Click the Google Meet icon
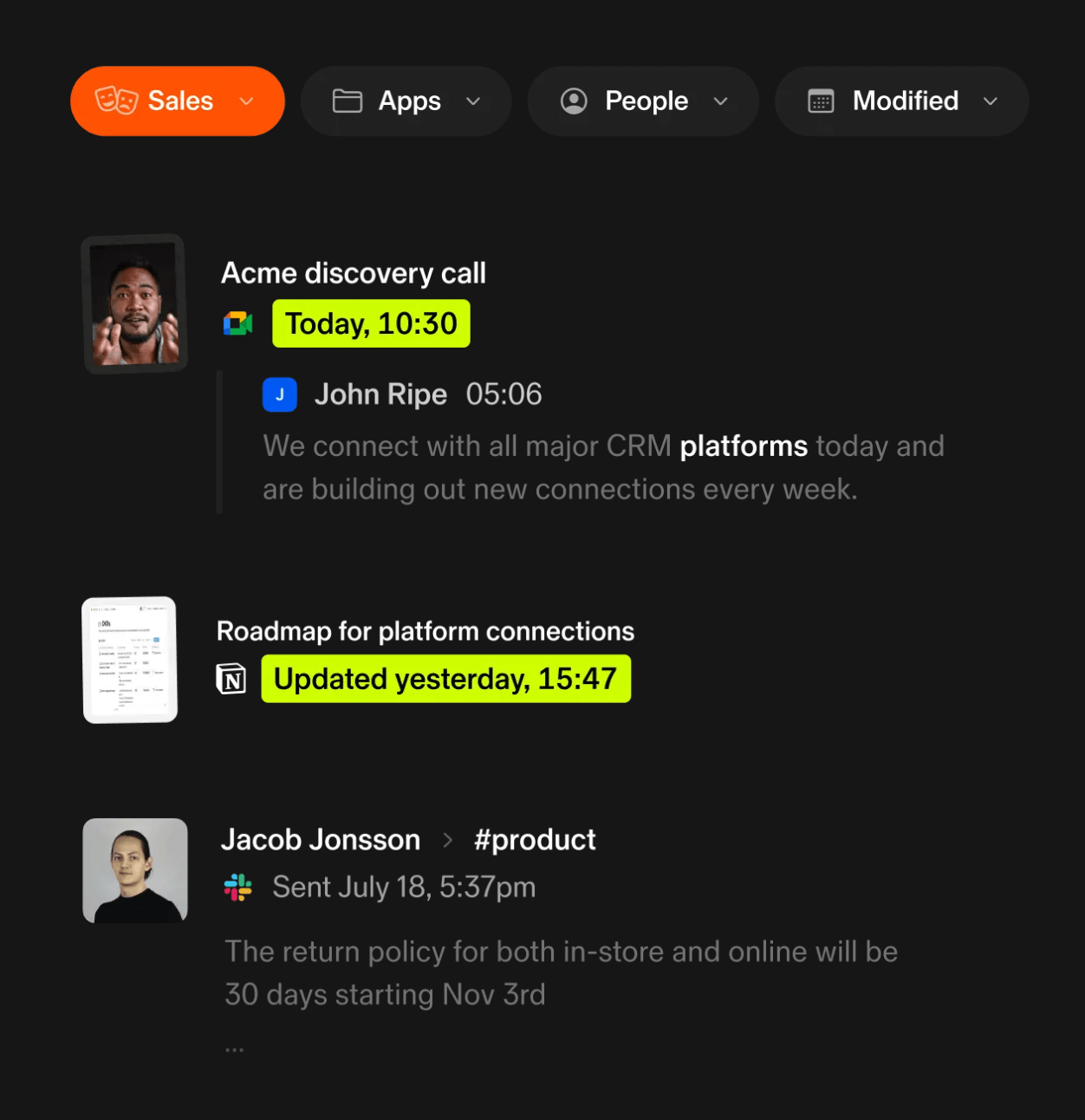Image resolution: width=1085 pixels, height=1120 pixels. tap(237, 323)
